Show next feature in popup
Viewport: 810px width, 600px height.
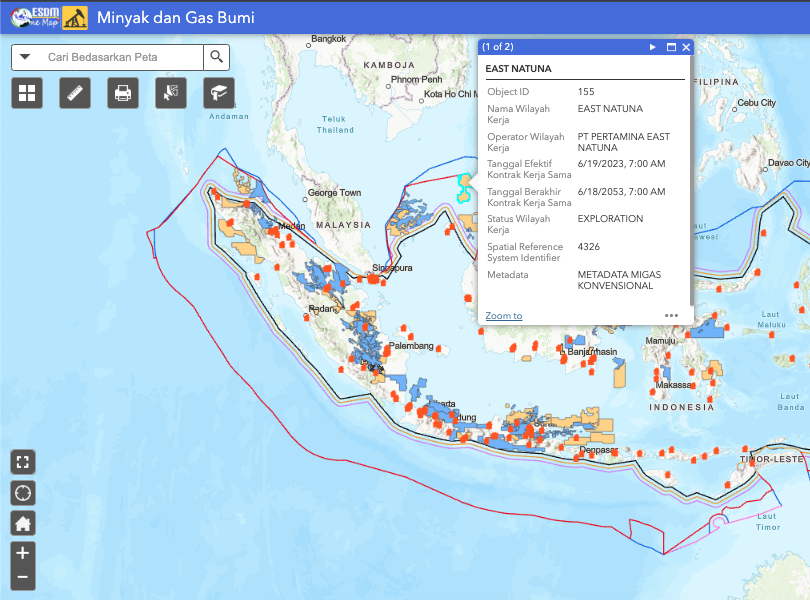[x=652, y=47]
